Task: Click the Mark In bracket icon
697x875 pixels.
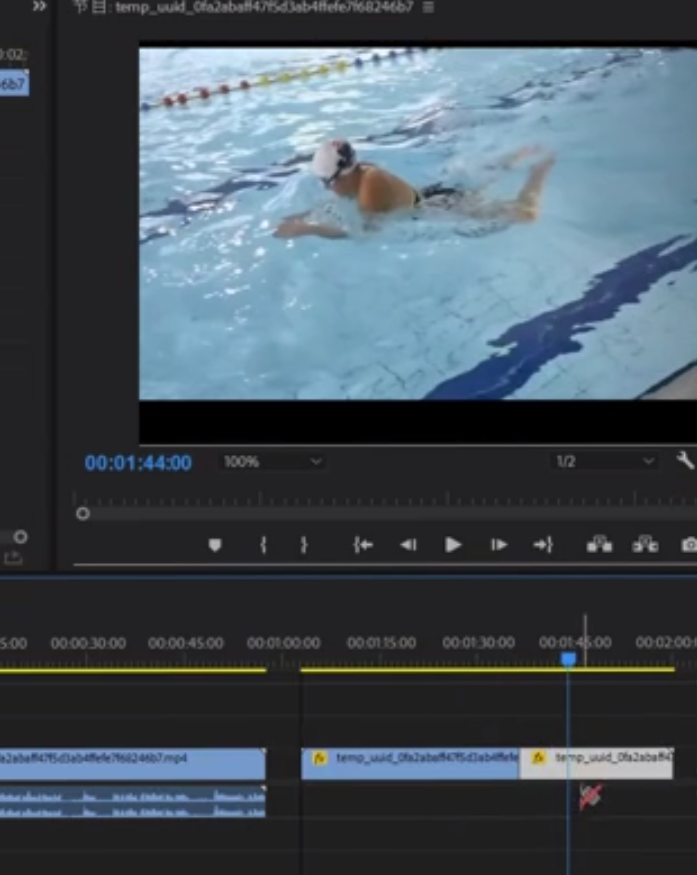Action: pos(263,545)
